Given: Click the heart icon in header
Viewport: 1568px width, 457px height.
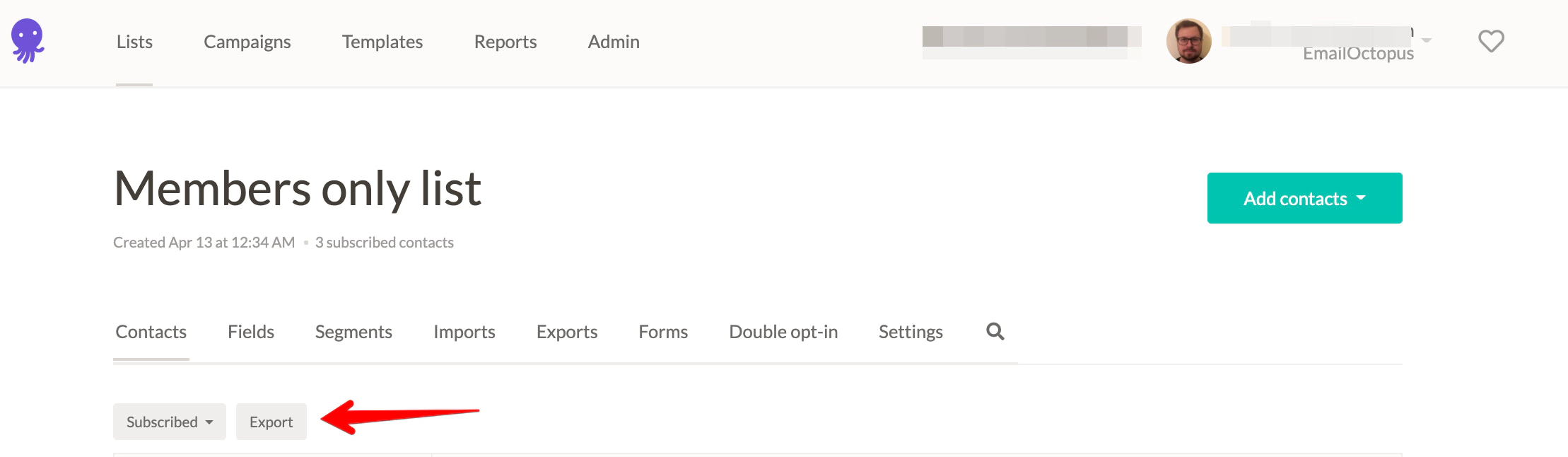Looking at the screenshot, I should tap(1491, 41).
